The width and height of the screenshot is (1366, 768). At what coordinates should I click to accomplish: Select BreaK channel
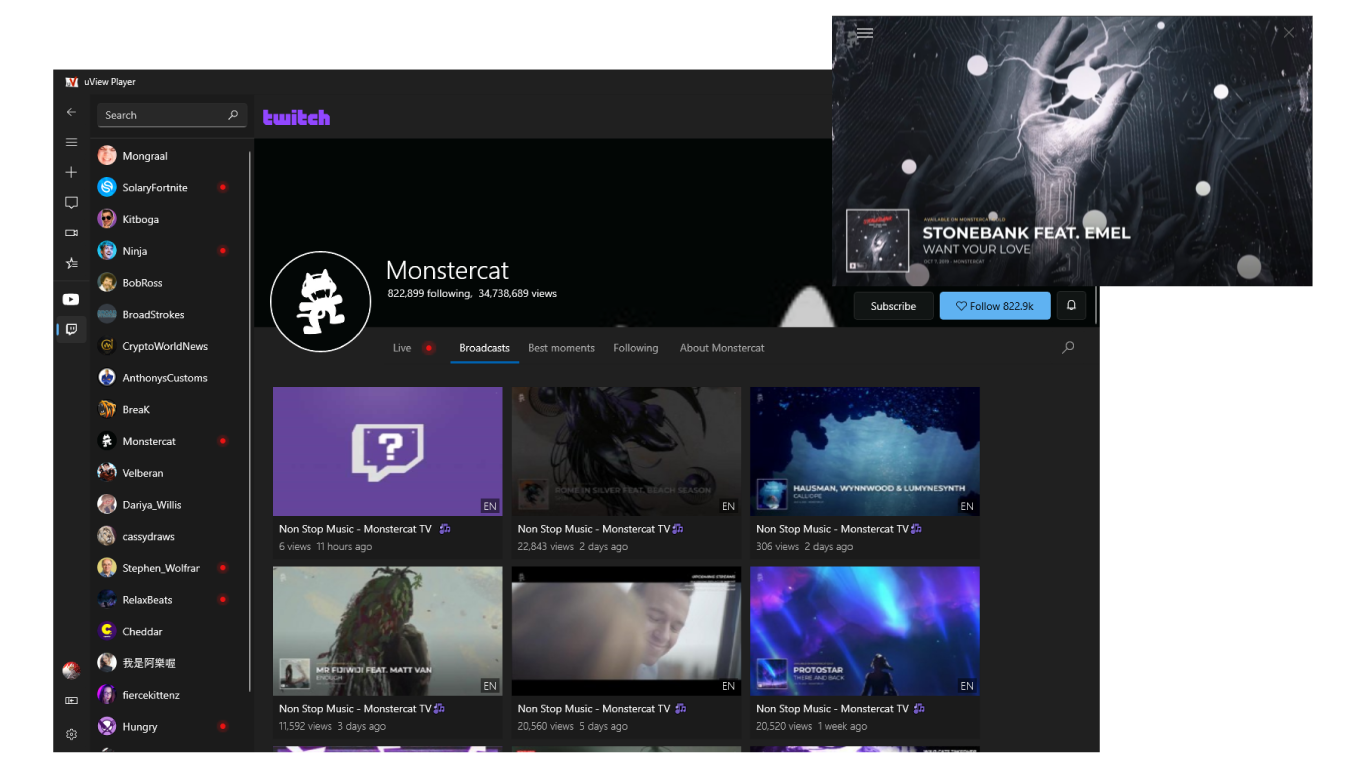click(x=170, y=410)
